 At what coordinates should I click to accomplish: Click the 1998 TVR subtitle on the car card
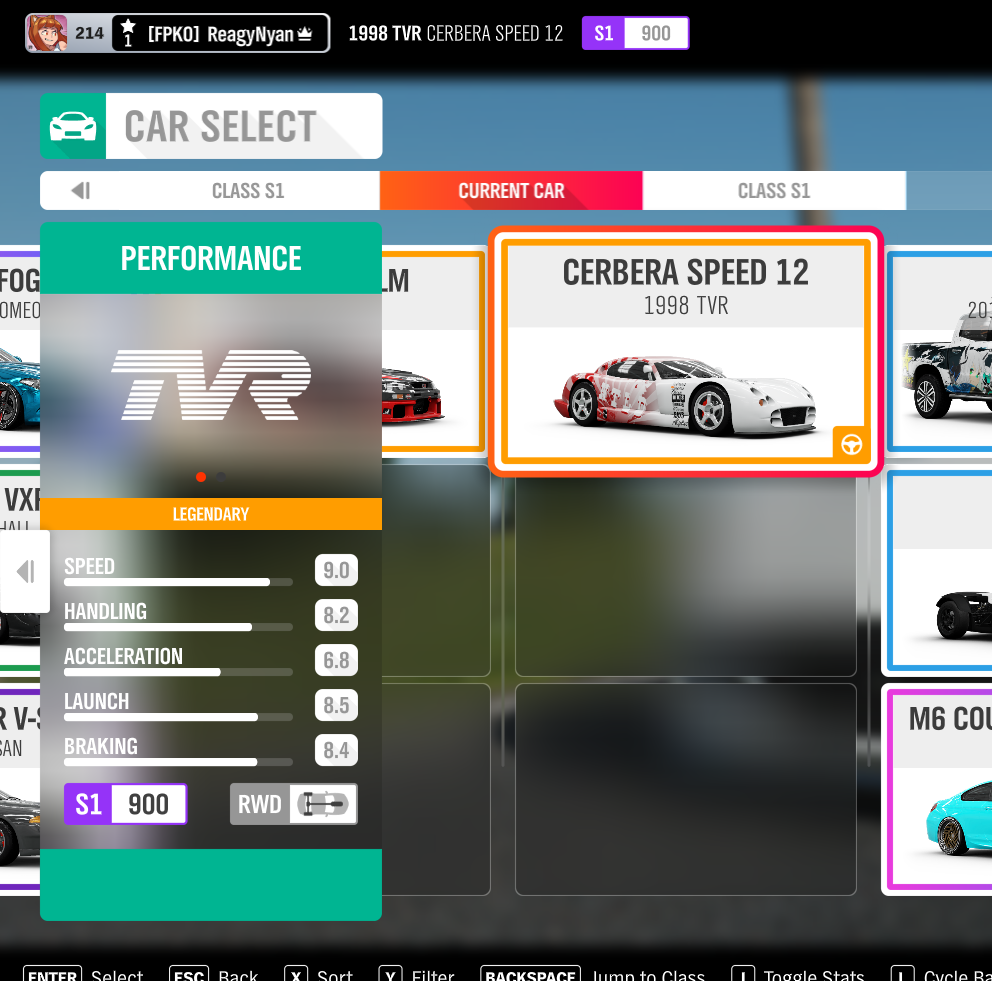pyautogui.click(x=686, y=305)
